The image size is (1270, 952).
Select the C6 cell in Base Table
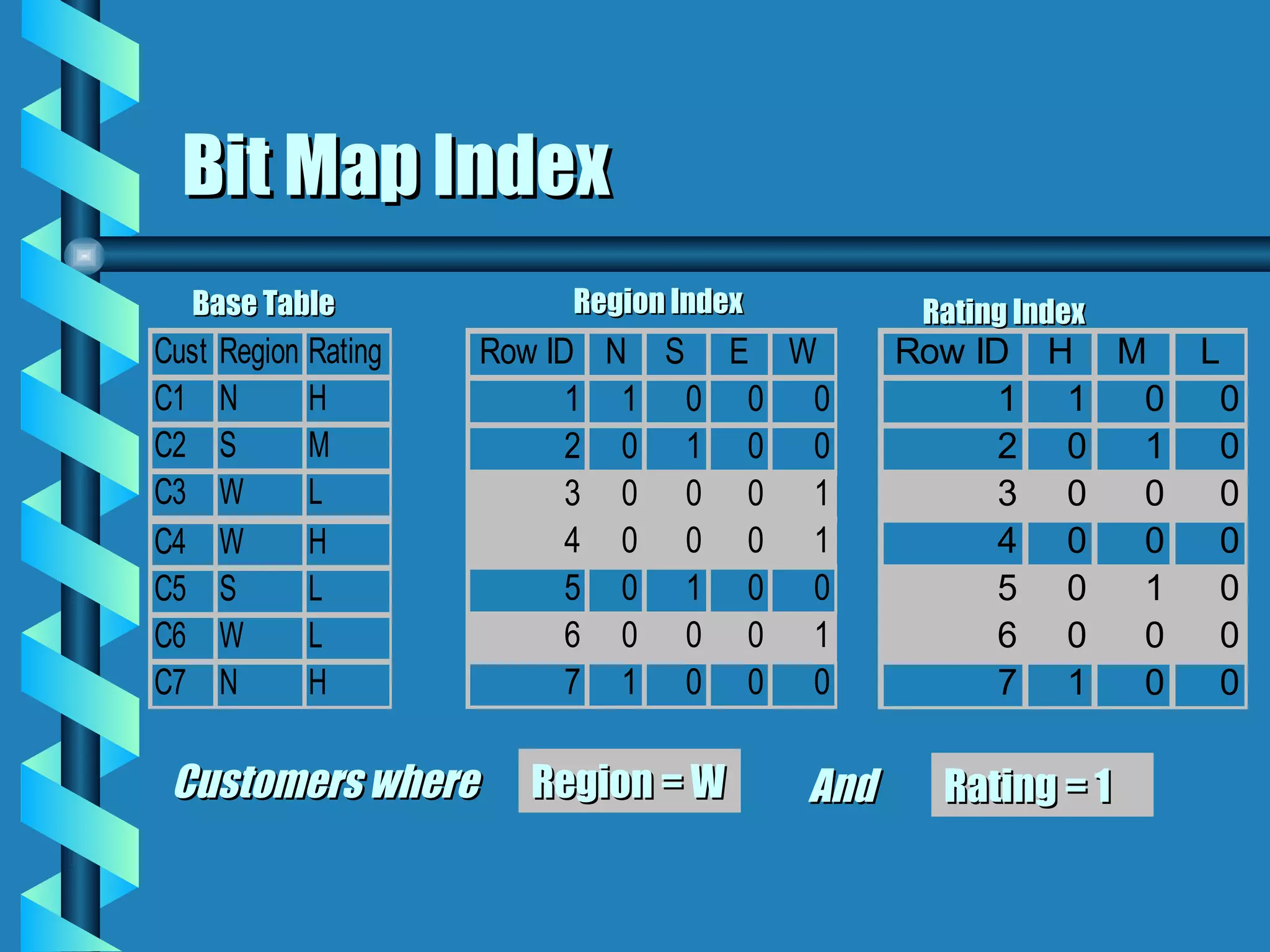point(183,637)
